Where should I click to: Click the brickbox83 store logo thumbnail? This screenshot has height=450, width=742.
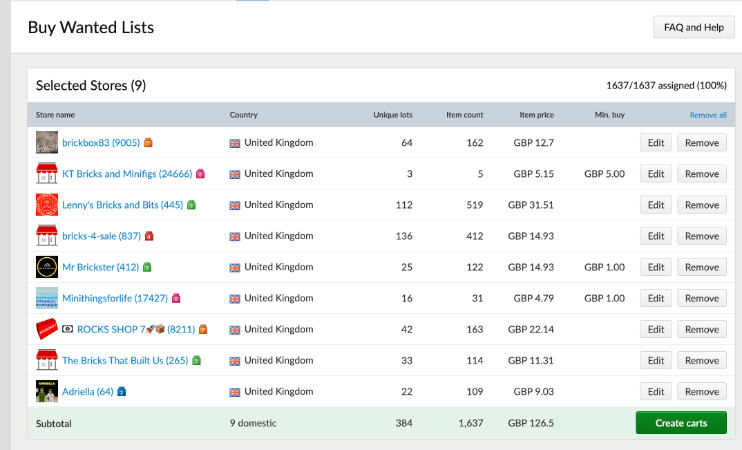pos(47,142)
